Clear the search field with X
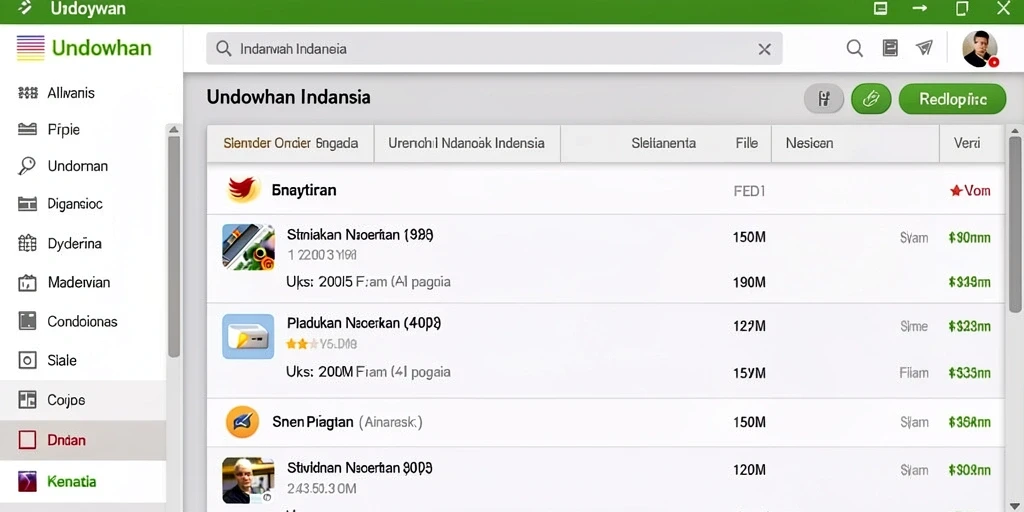 [x=764, y=49]
